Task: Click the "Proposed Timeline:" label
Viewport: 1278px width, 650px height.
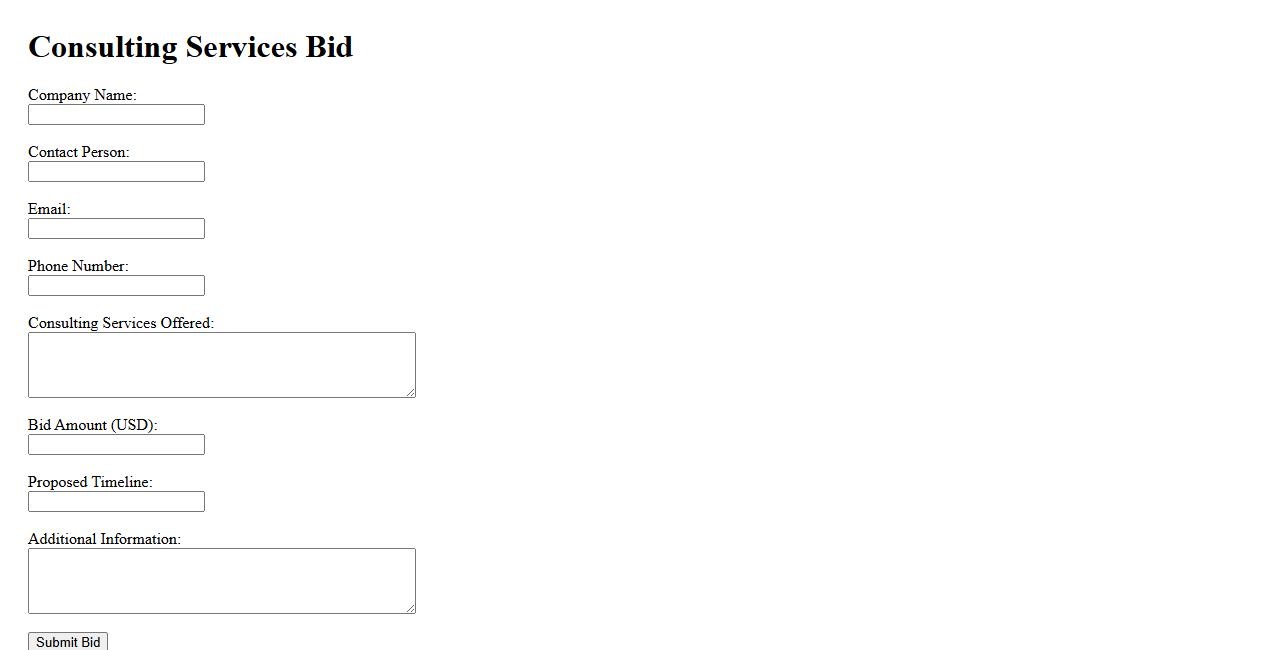Action: point(90,482)
